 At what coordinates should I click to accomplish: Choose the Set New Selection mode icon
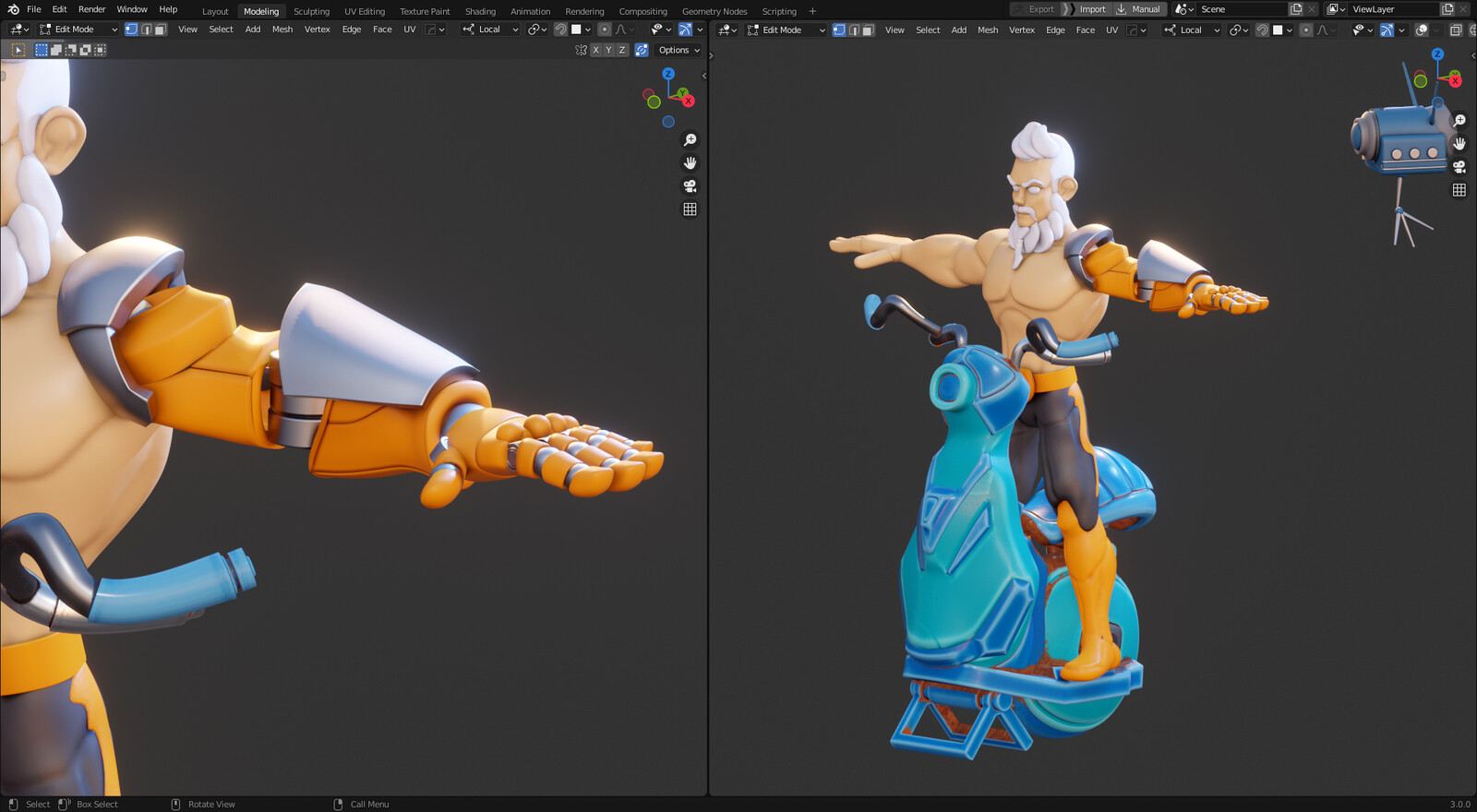(x=42, y=50)
